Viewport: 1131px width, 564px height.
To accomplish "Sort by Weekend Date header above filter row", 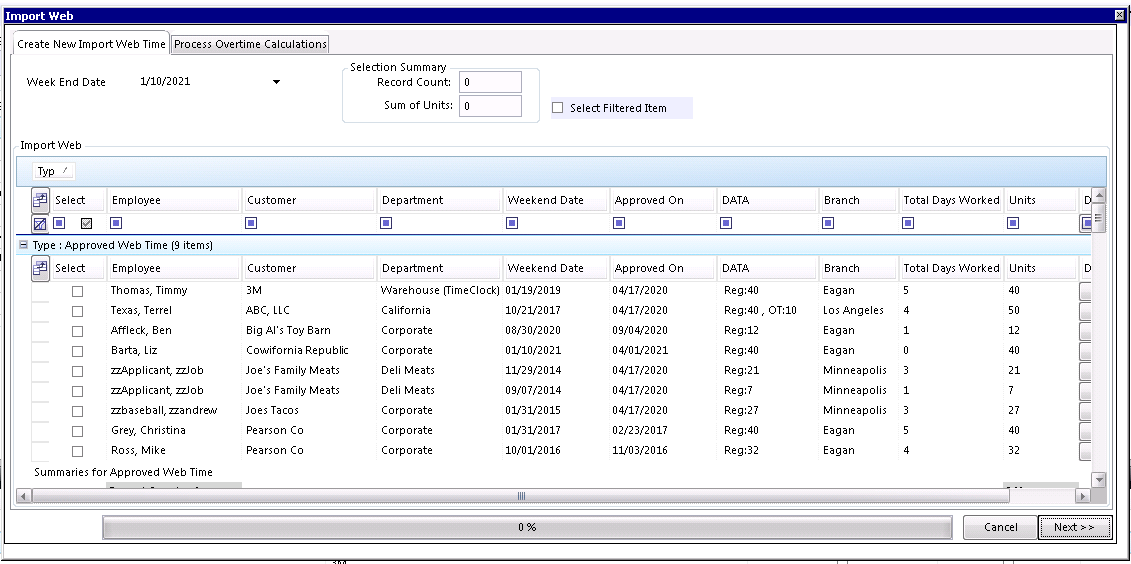I will click(x=557, y=200).
